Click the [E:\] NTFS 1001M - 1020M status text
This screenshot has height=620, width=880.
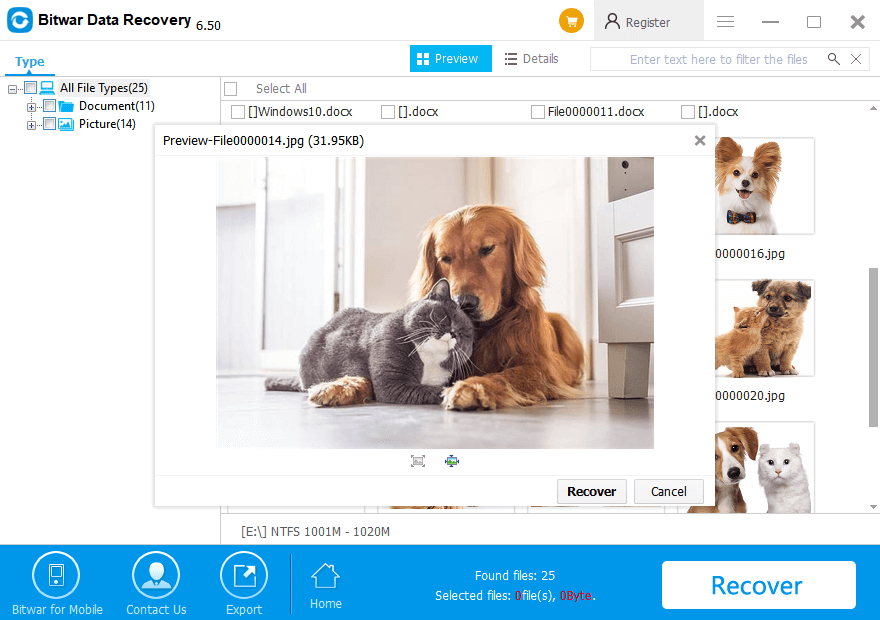[x=315, y=531]
